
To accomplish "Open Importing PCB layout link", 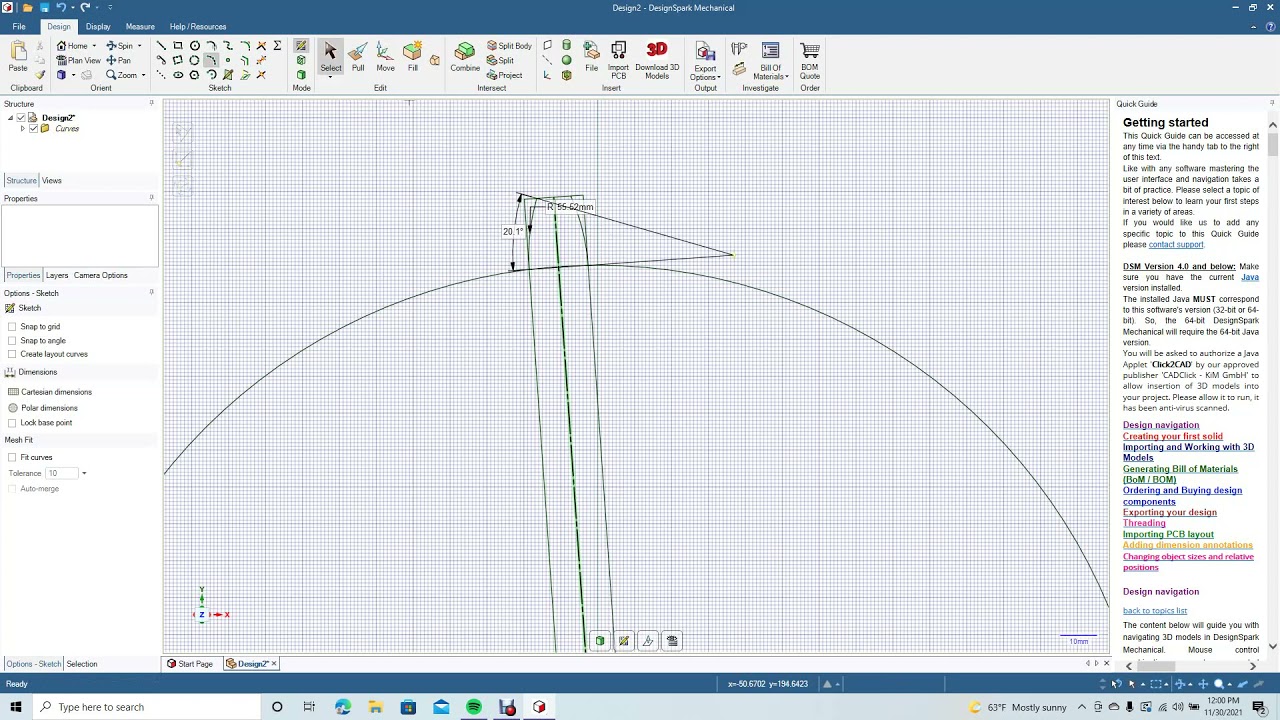I will pos(1168,534).
